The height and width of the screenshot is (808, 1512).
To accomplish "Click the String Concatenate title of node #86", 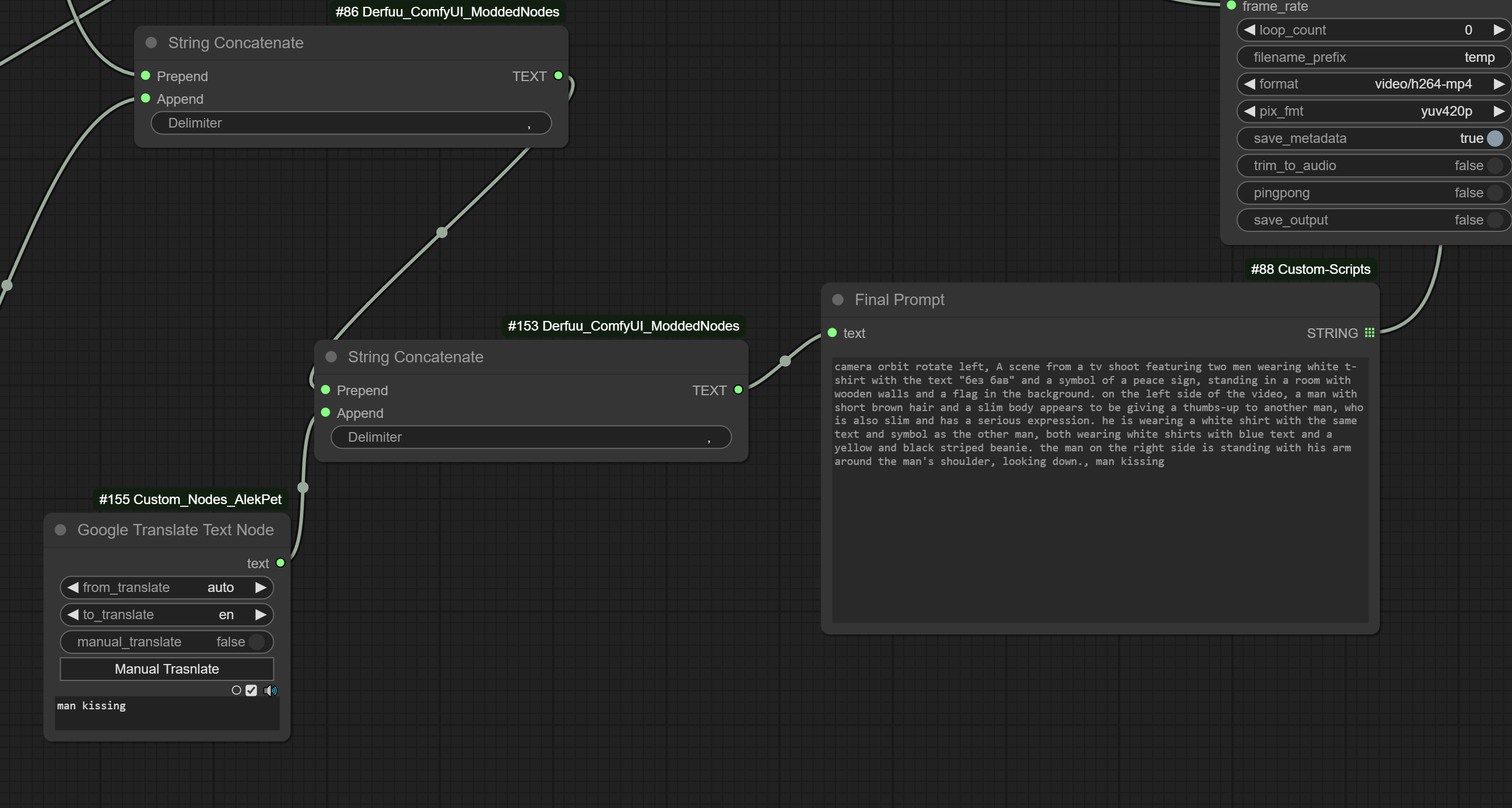I will (236, 43).
